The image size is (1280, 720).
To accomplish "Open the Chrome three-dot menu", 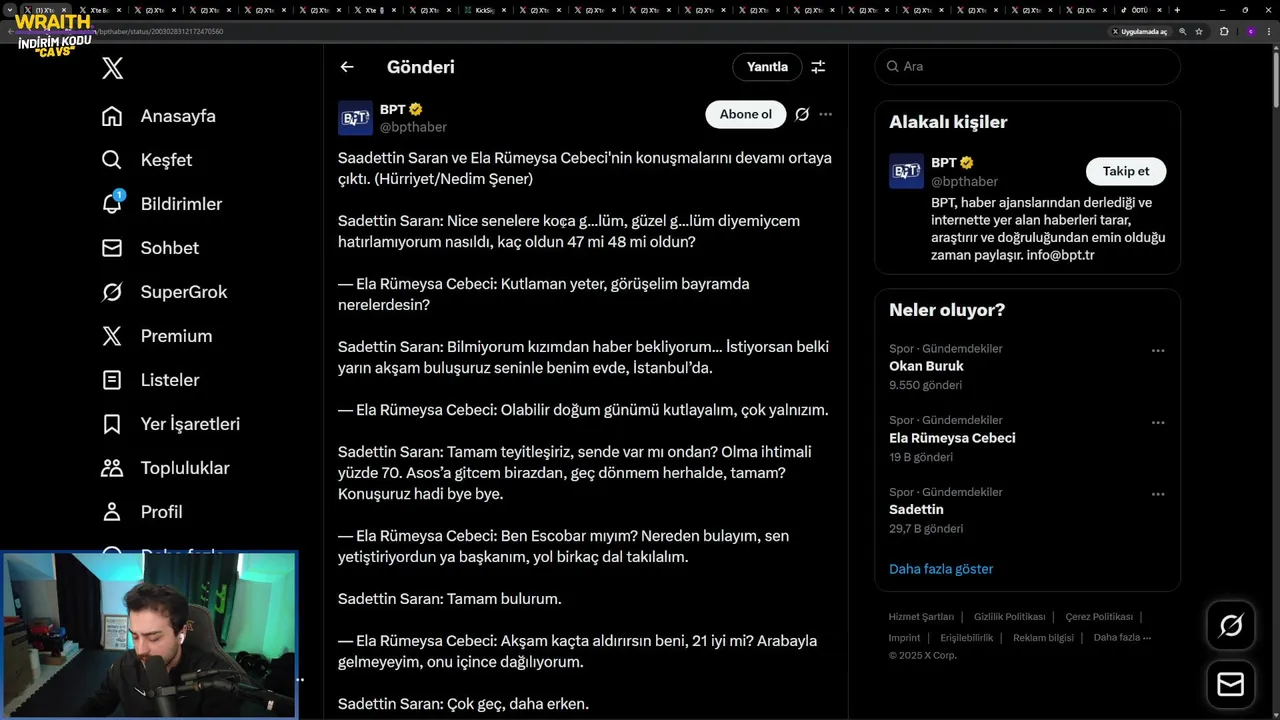I will pos(1269,32).
